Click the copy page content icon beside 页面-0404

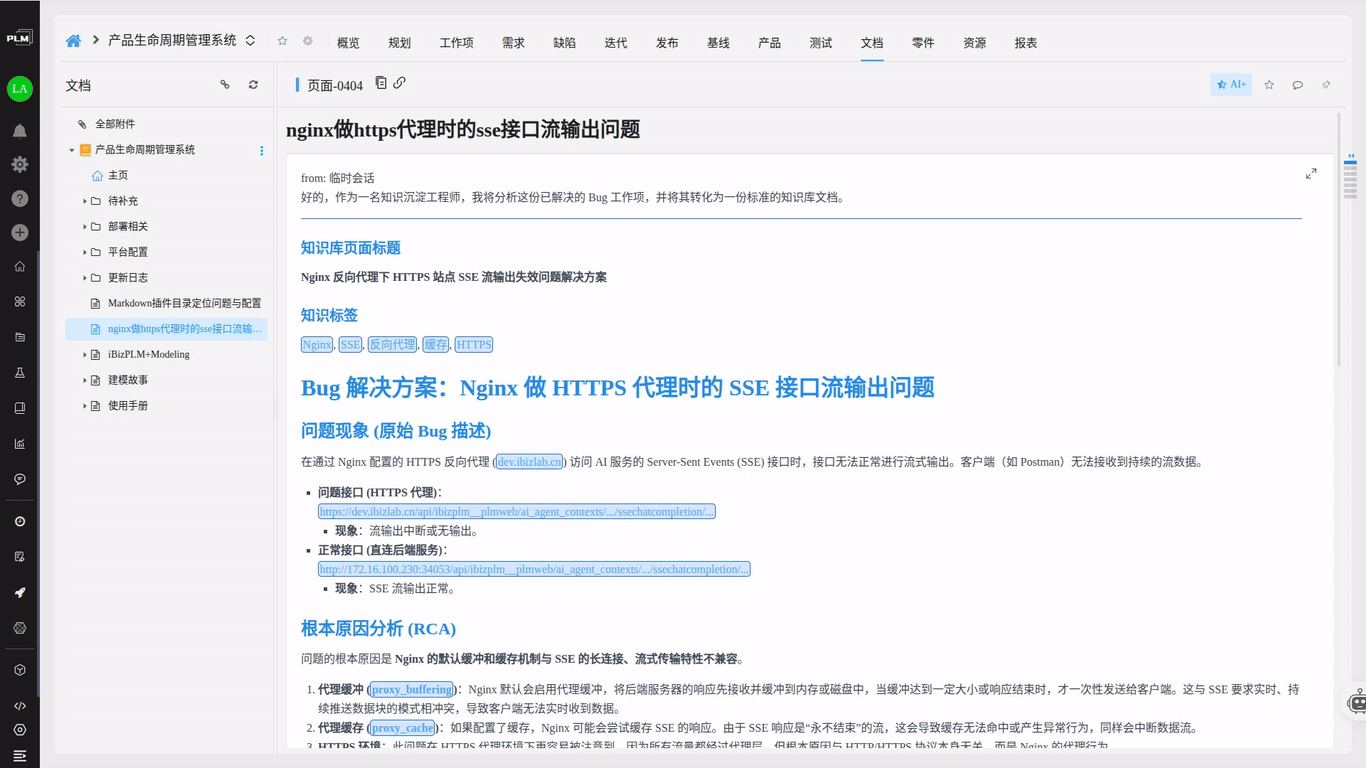point(381,83)
